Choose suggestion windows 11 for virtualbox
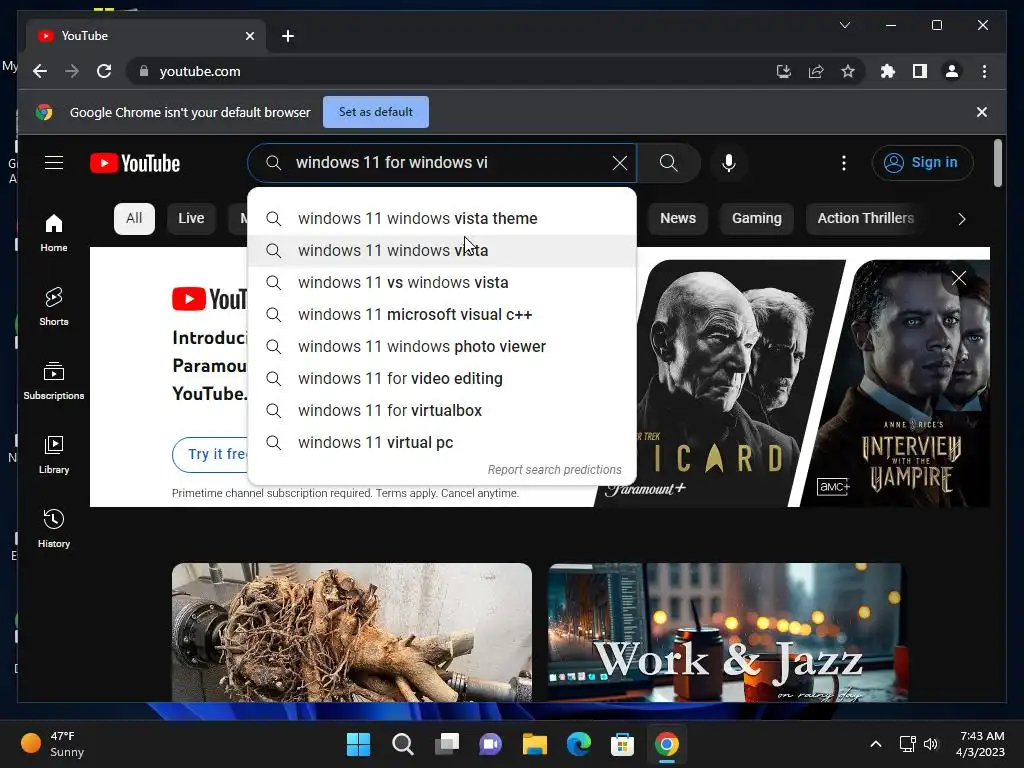 pos(442,410)
